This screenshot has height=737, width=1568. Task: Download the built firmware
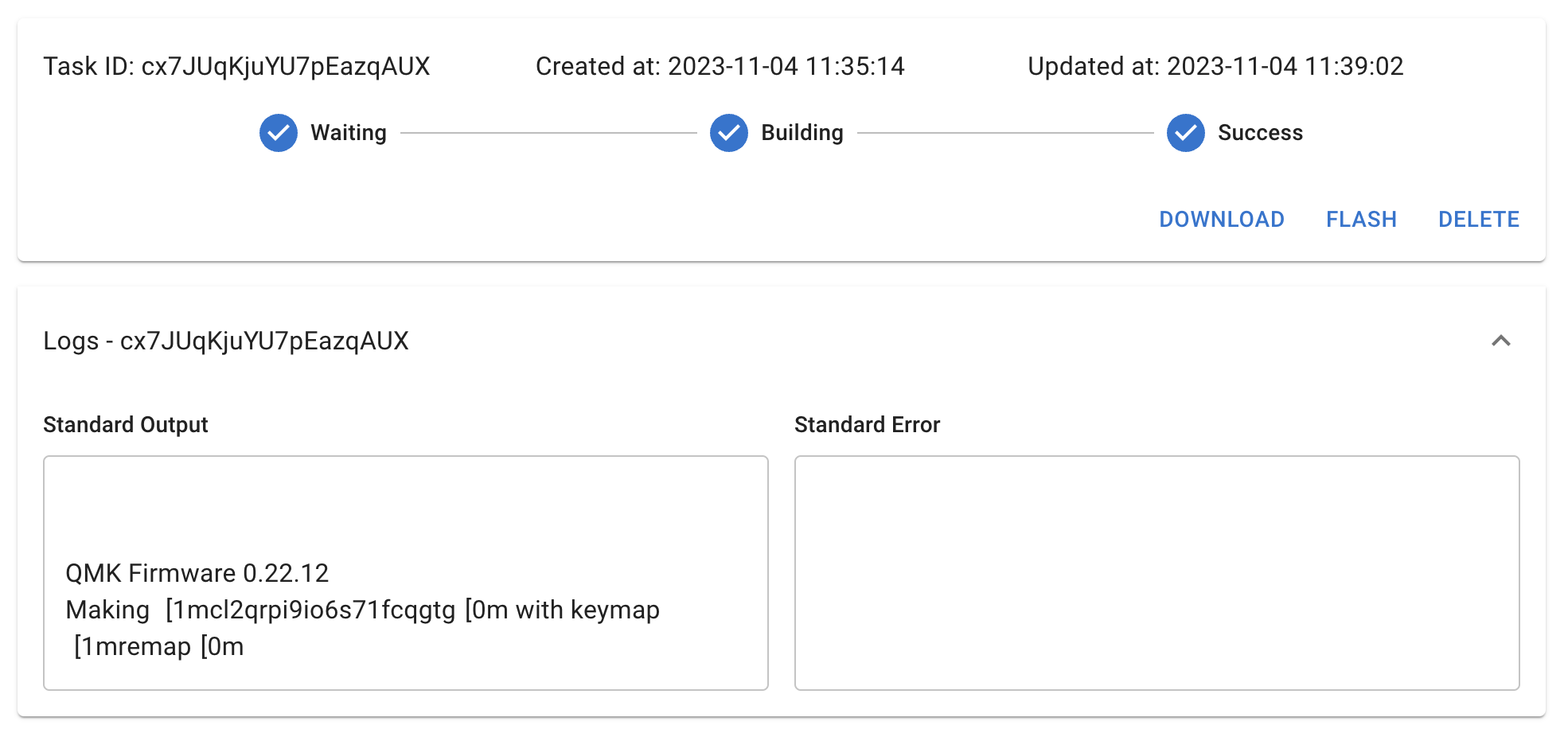pyautogui.click(x=1221, y=220)
